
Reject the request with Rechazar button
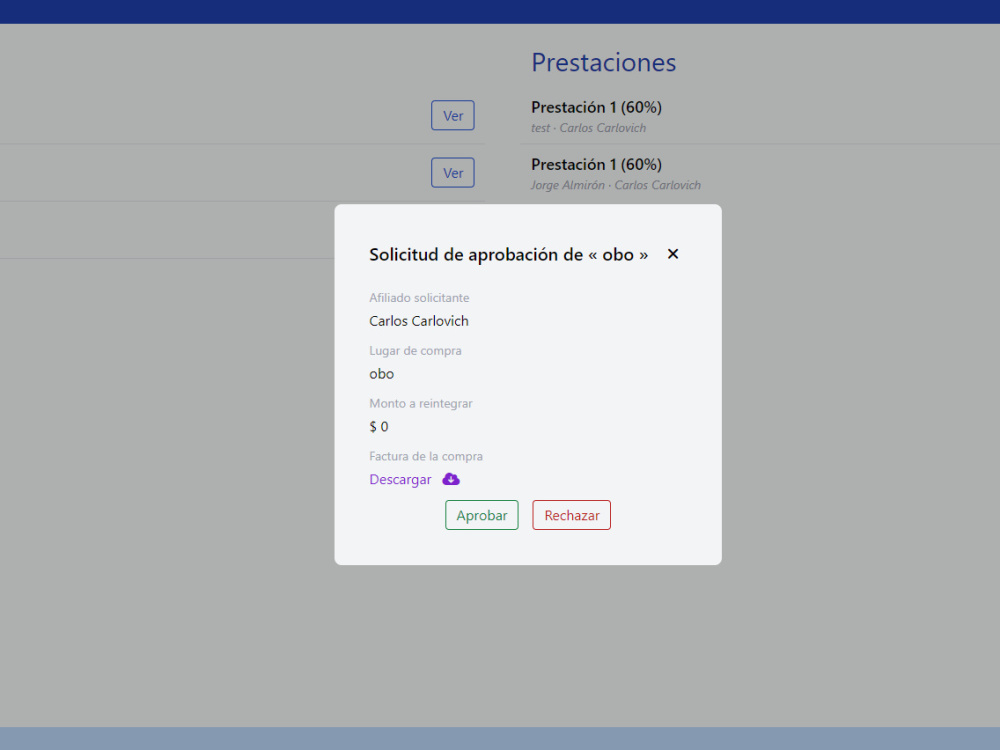(571, 515)
